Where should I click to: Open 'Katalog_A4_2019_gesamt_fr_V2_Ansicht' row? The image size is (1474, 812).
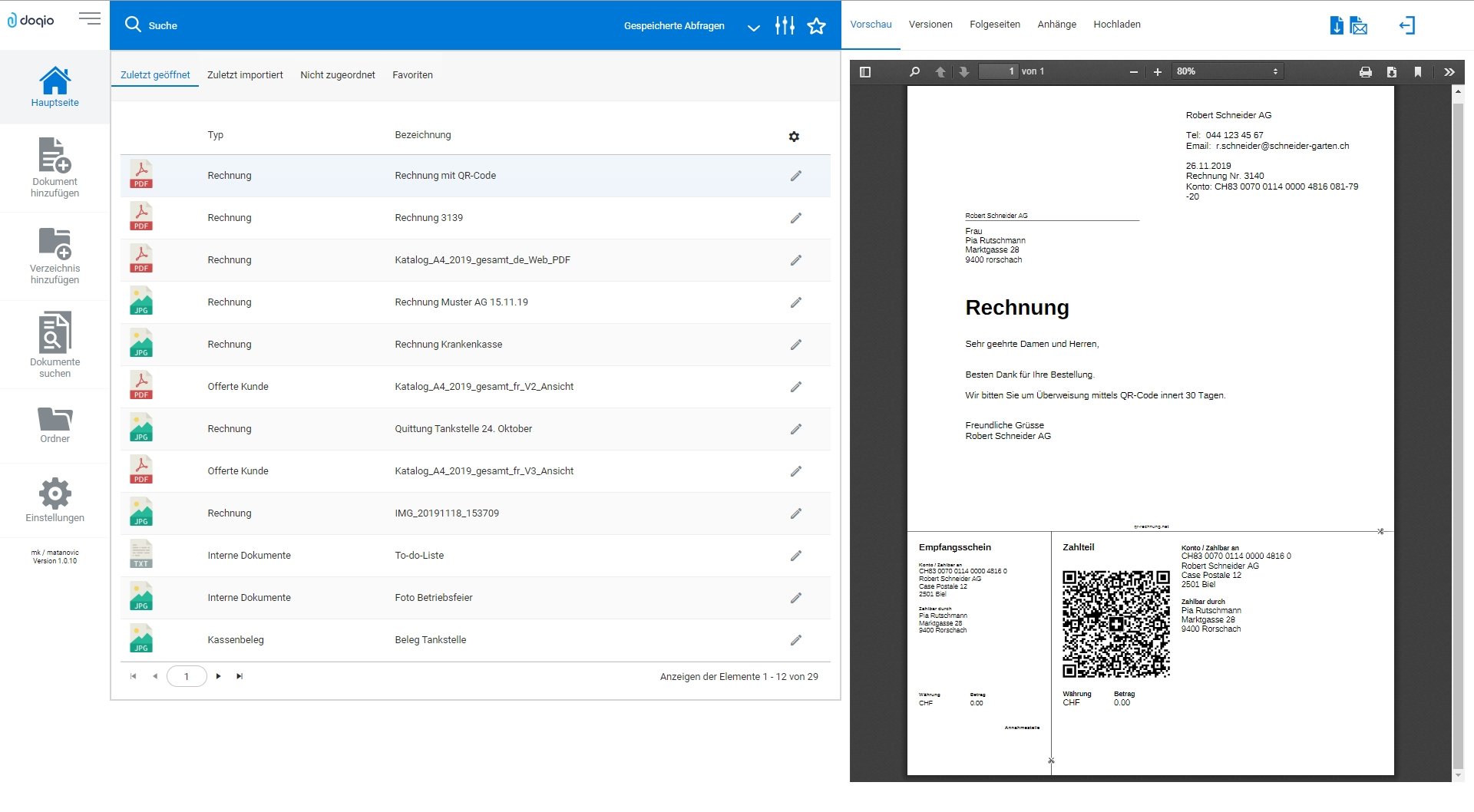[x=475, y=387]
